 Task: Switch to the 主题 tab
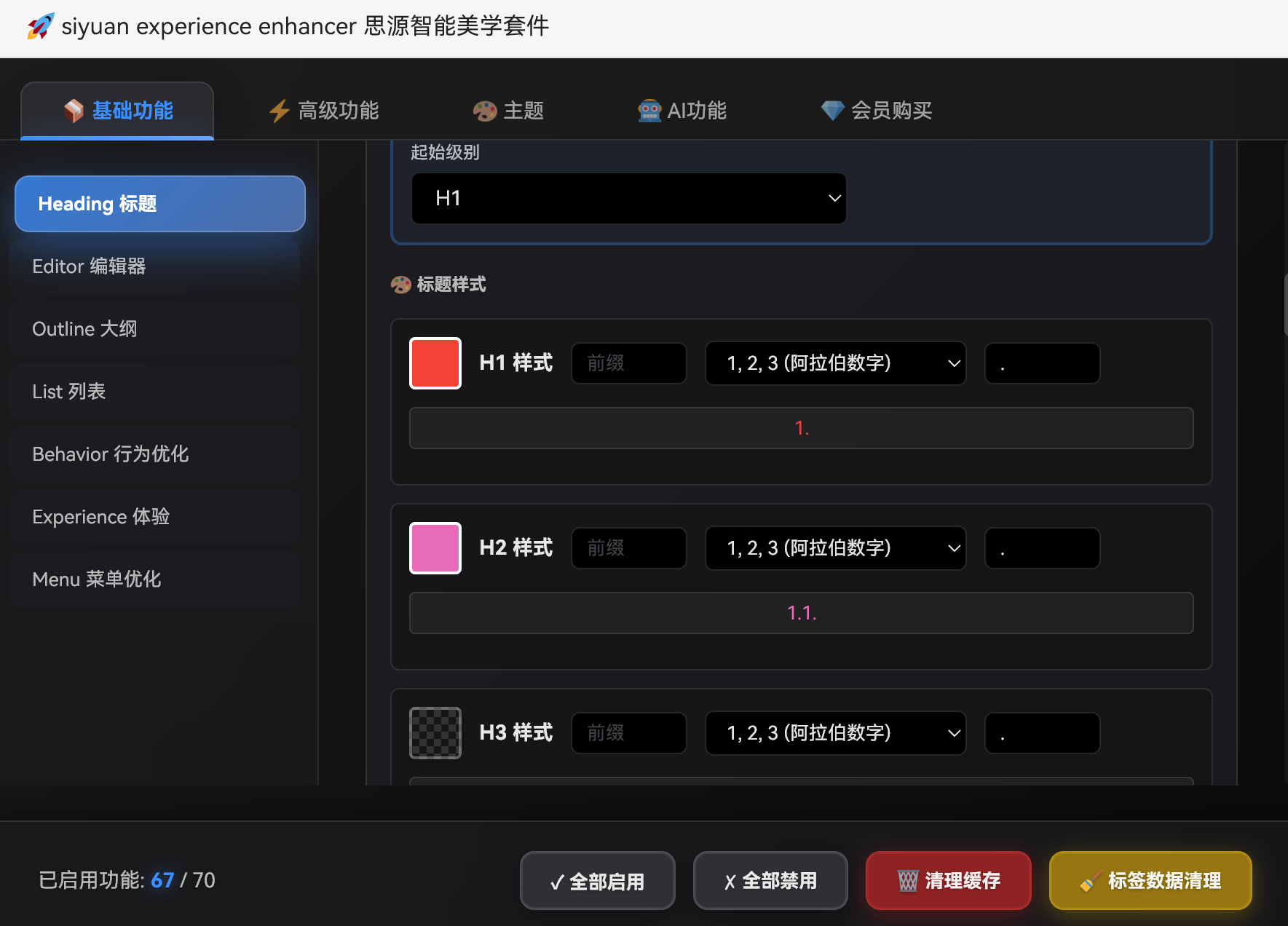tap(508, 111)
